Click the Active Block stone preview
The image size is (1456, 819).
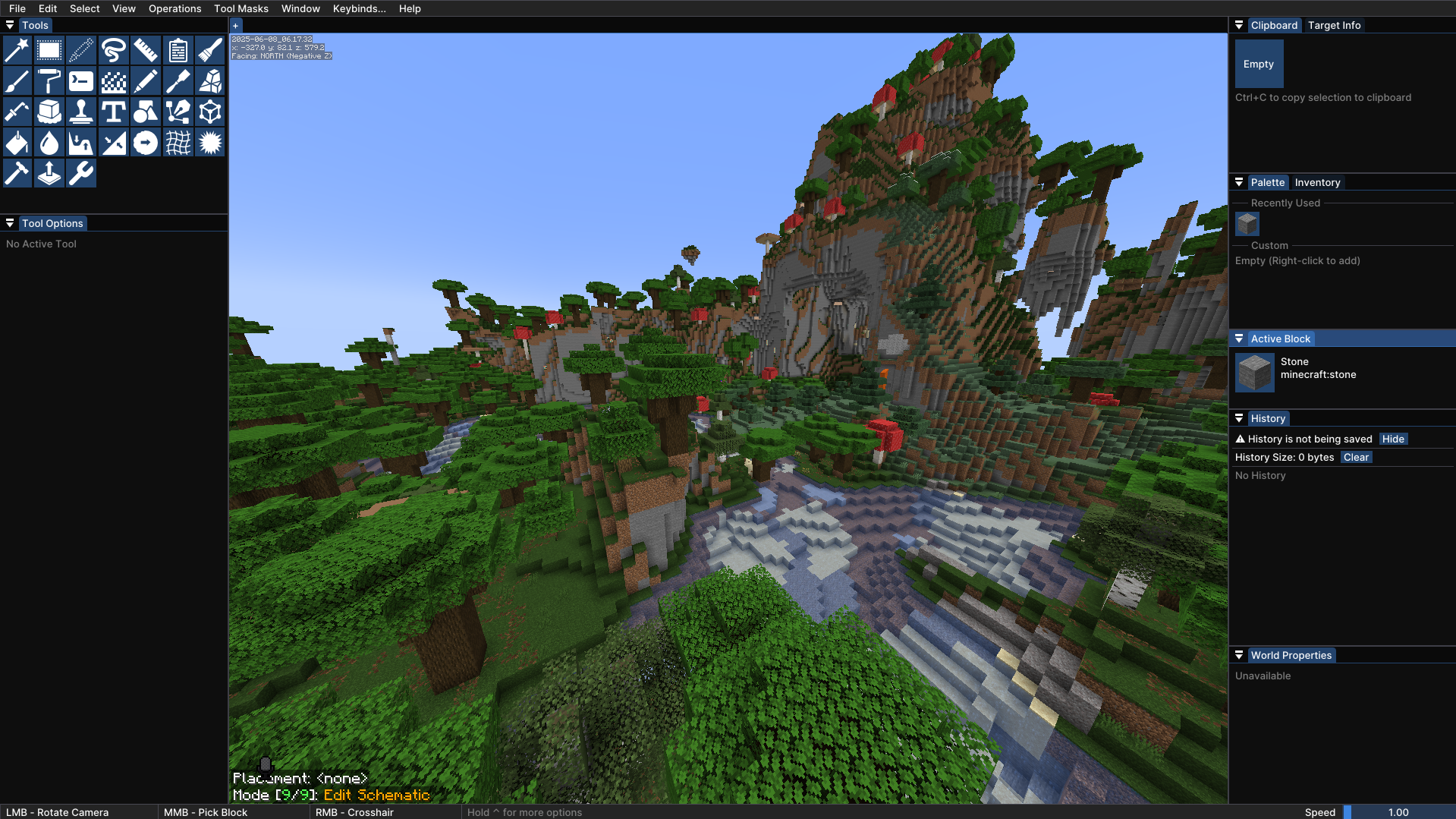[x=1255, y=373]
